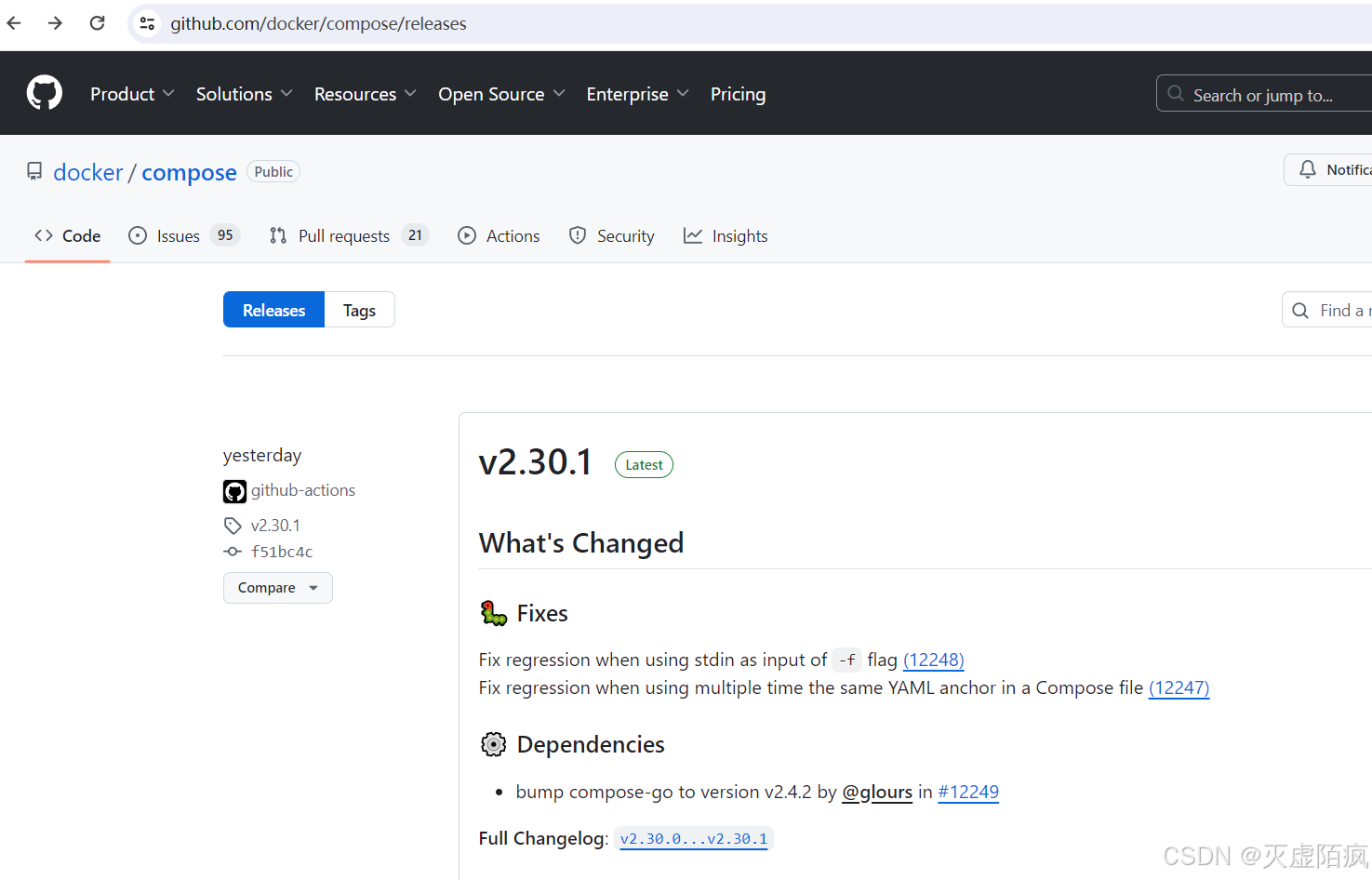Click the What's Changed heading
The height and width of the screenshot is (880, 1372).
581,543
